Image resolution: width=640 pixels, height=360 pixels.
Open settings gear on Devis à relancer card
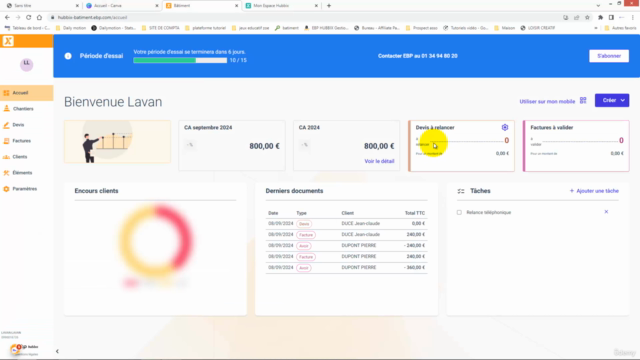[505, 127]
